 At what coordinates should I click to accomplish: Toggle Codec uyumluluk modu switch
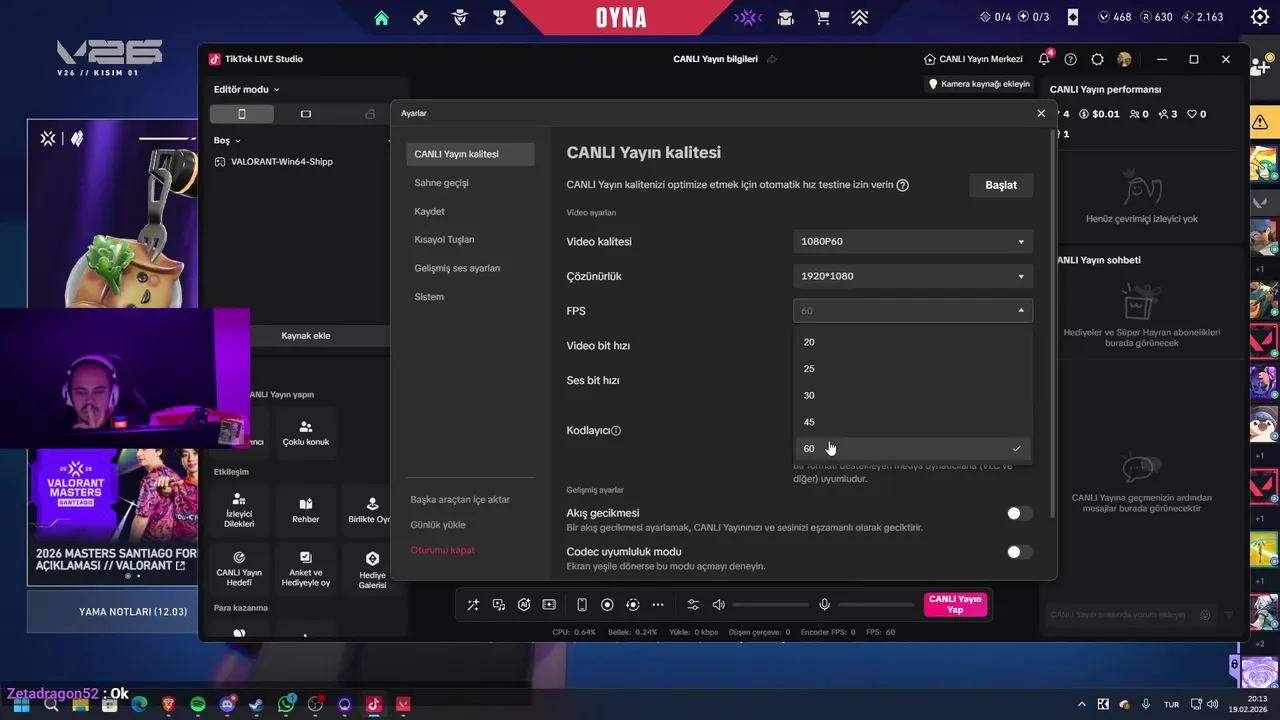click(1019, 552)
